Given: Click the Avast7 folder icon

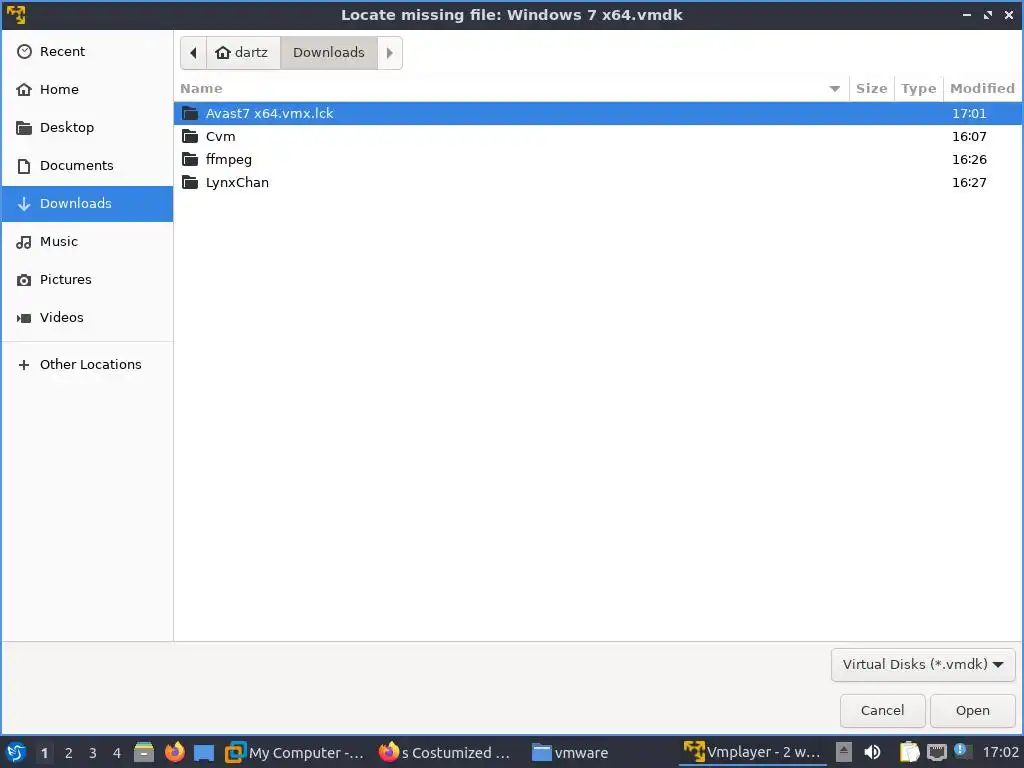Looking at the screenshot, I should [190, 114].
